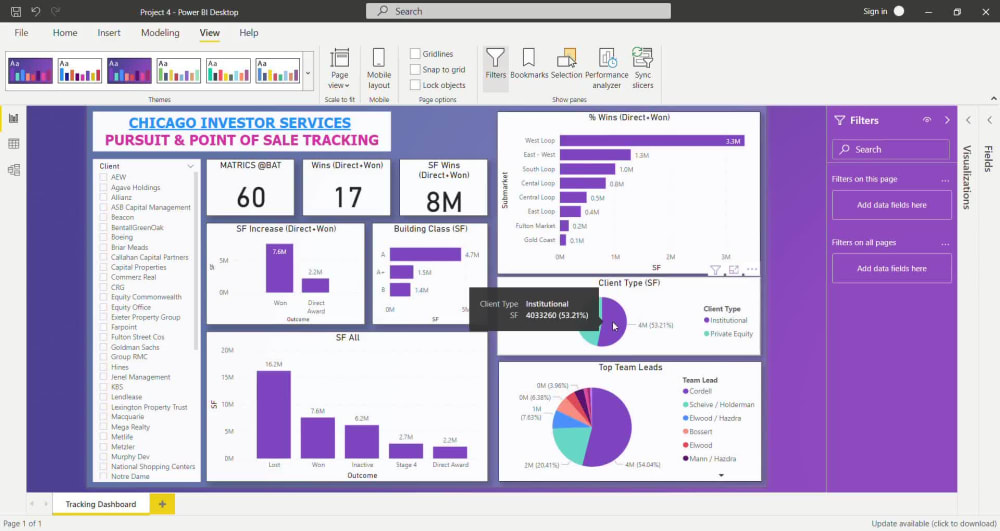Click Add data fields under this page
The image size is (1000, 531).
[892, 205]
